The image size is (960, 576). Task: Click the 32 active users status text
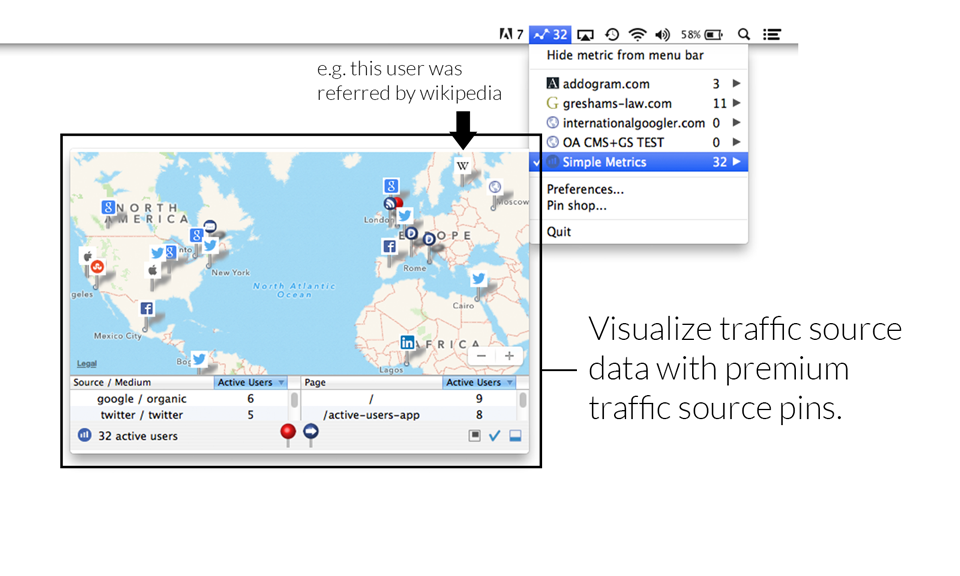[138, 436]
